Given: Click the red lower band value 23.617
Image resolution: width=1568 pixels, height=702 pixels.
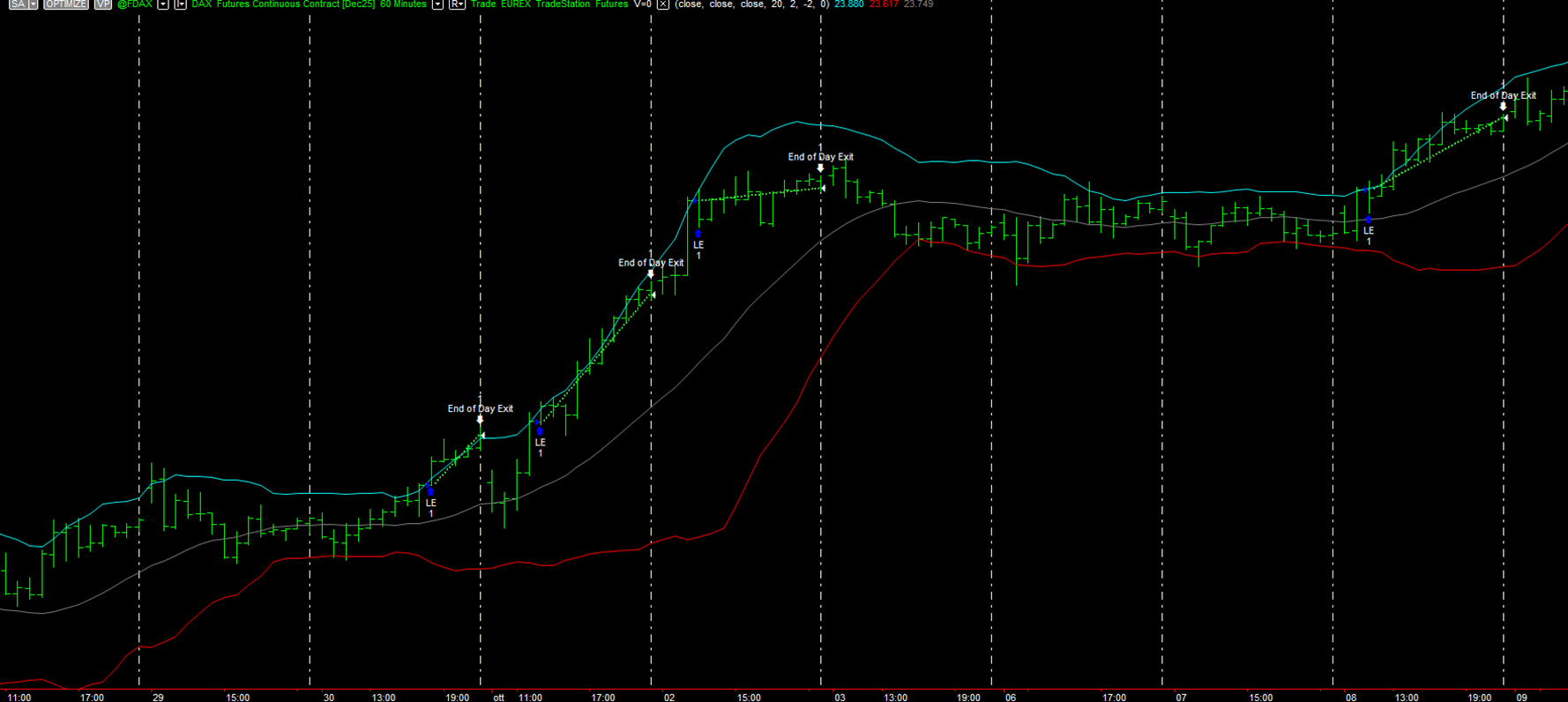Looking at the screenshot, I should click(884, 4).
